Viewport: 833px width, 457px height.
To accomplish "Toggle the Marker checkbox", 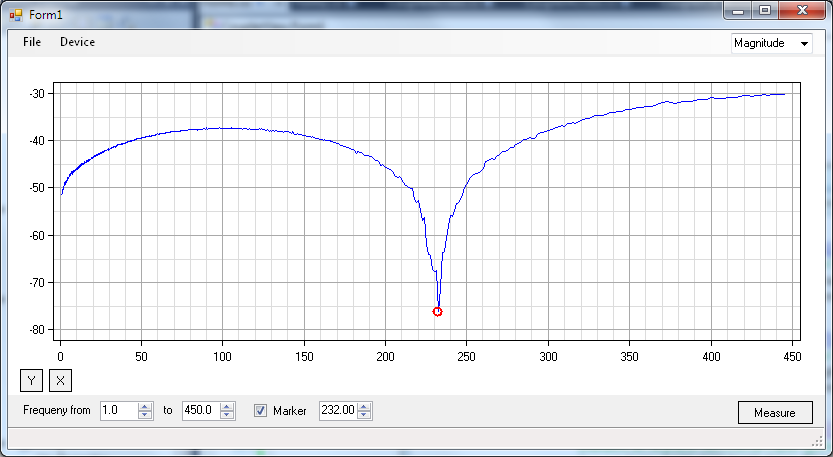I will click(260, 410).
